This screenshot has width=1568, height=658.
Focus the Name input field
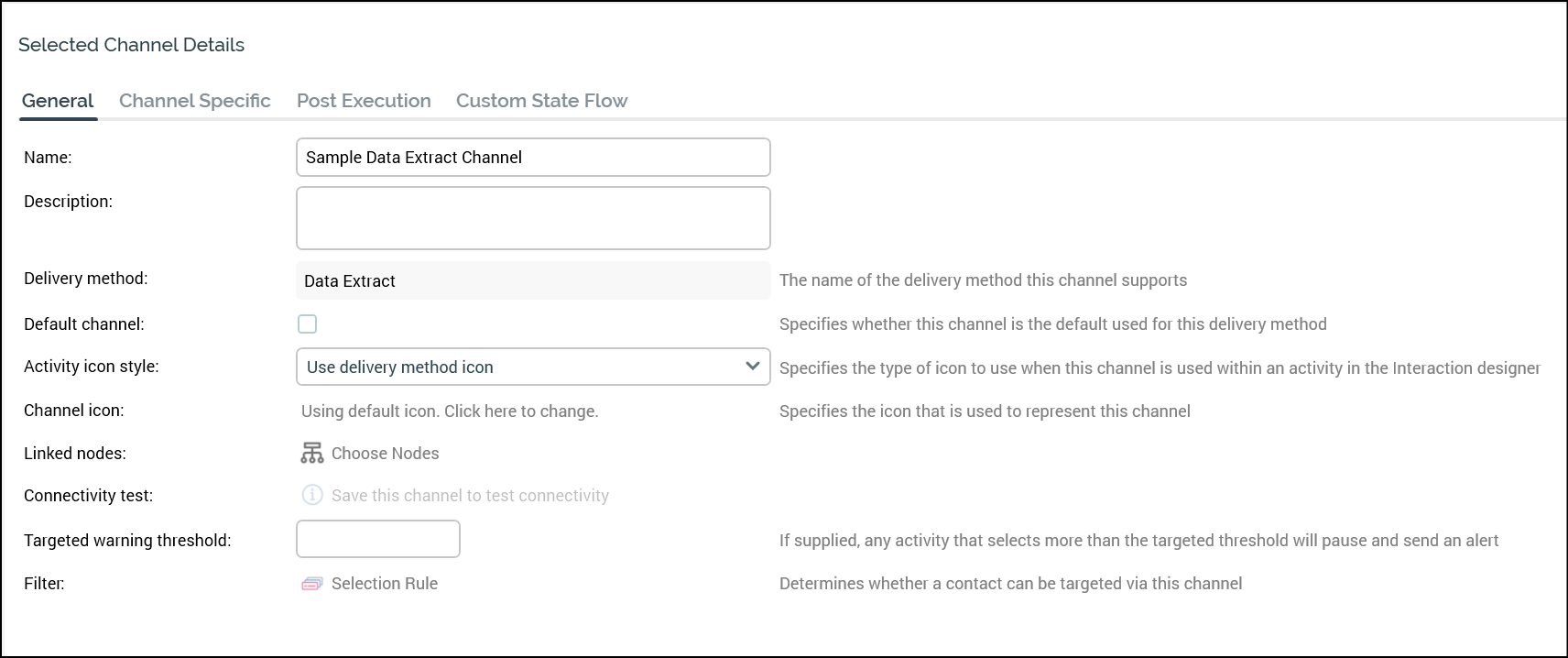(x=533, y=158)
